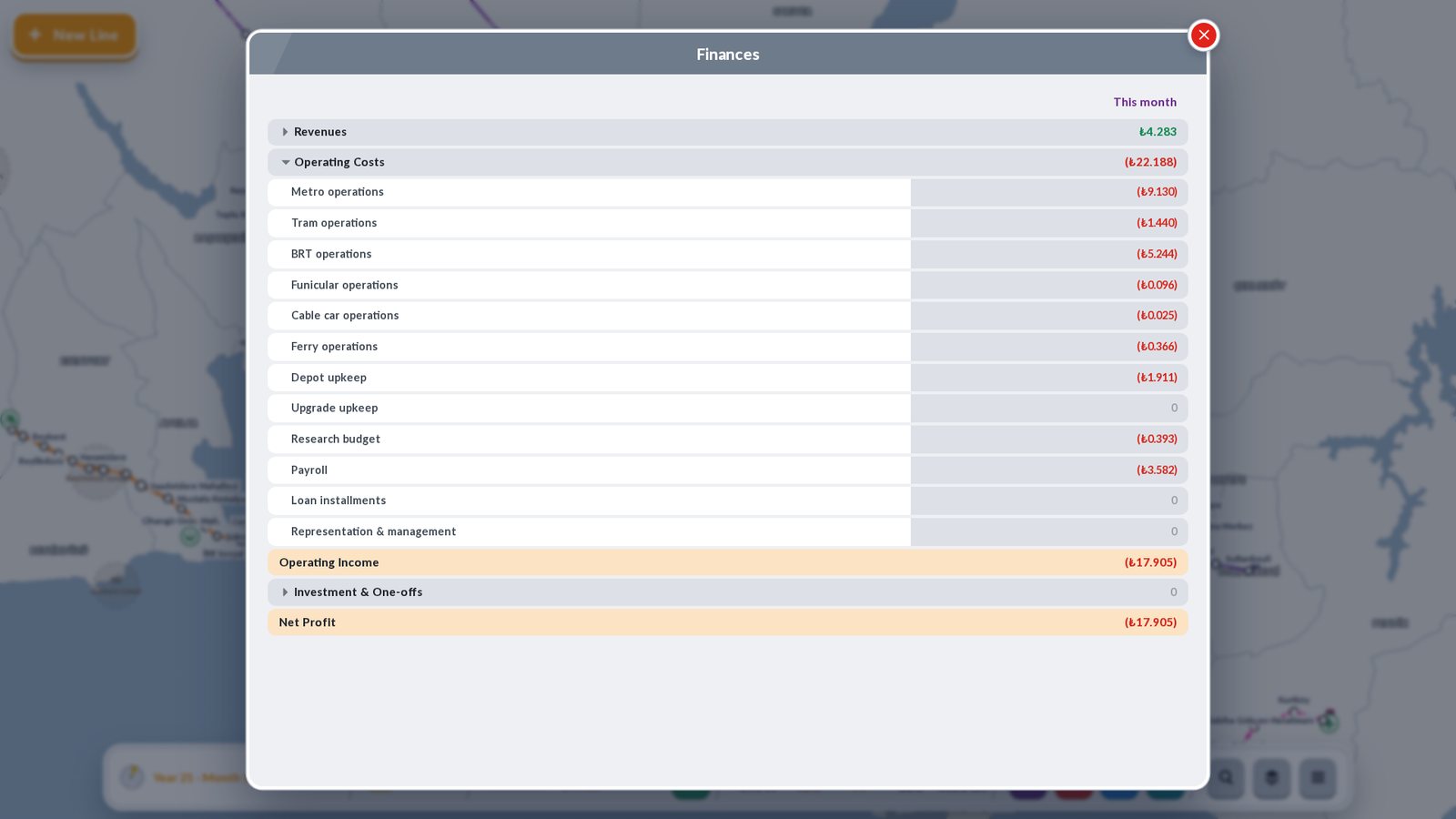This screenshot has height=819, width=1456.
Task: Click the Net Profit summary row
Action: (727, 622)
